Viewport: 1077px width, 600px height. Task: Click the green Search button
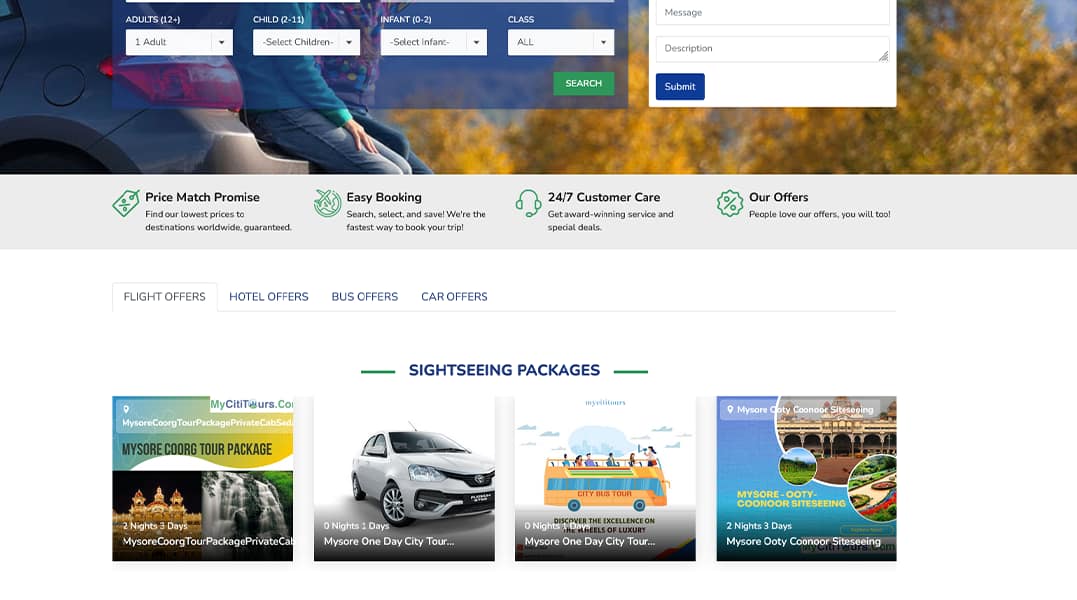(x=584, y=83)
